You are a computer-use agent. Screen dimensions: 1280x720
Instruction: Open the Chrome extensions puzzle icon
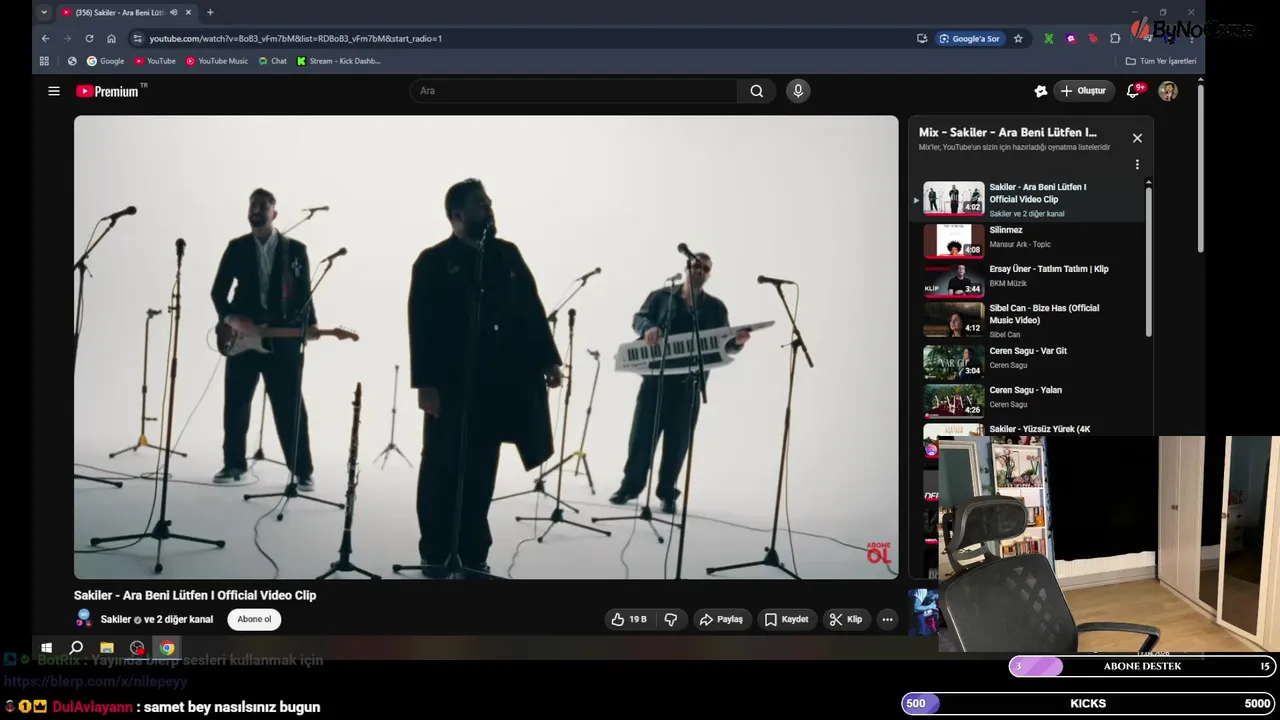point(1115,38)
